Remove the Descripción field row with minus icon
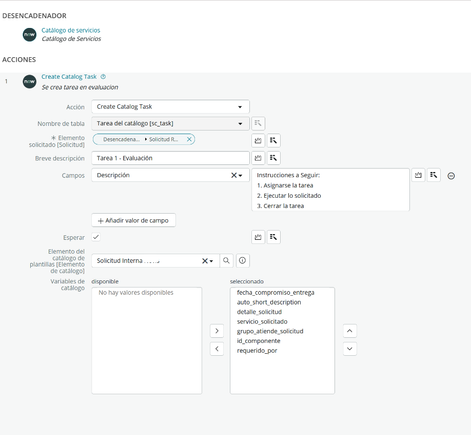The image size is (471, 435). point(451,176)
